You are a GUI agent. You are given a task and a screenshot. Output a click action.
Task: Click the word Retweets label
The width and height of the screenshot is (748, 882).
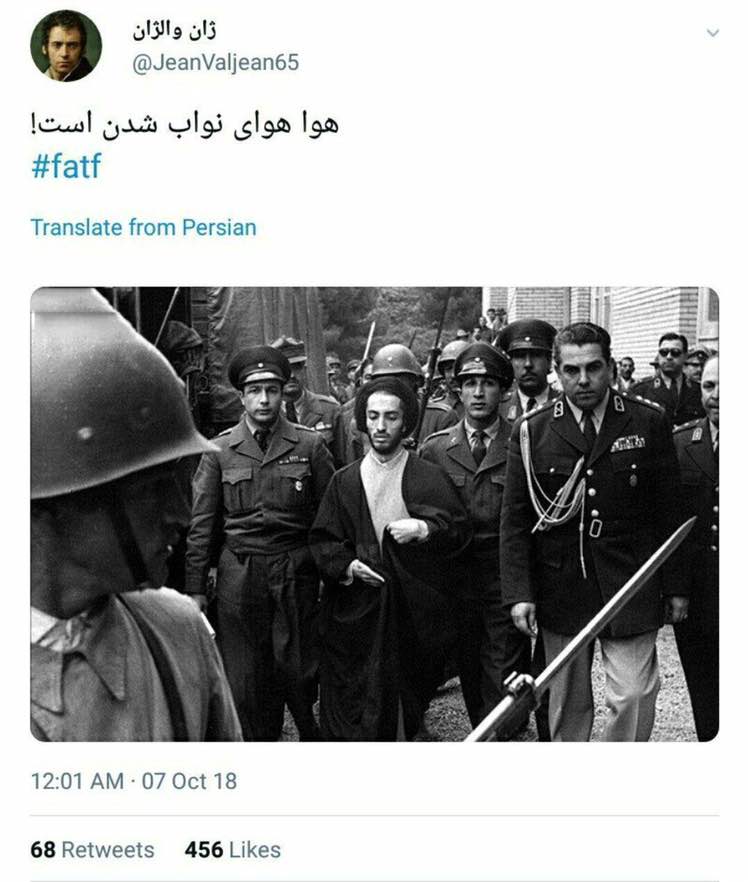[107, 849]
